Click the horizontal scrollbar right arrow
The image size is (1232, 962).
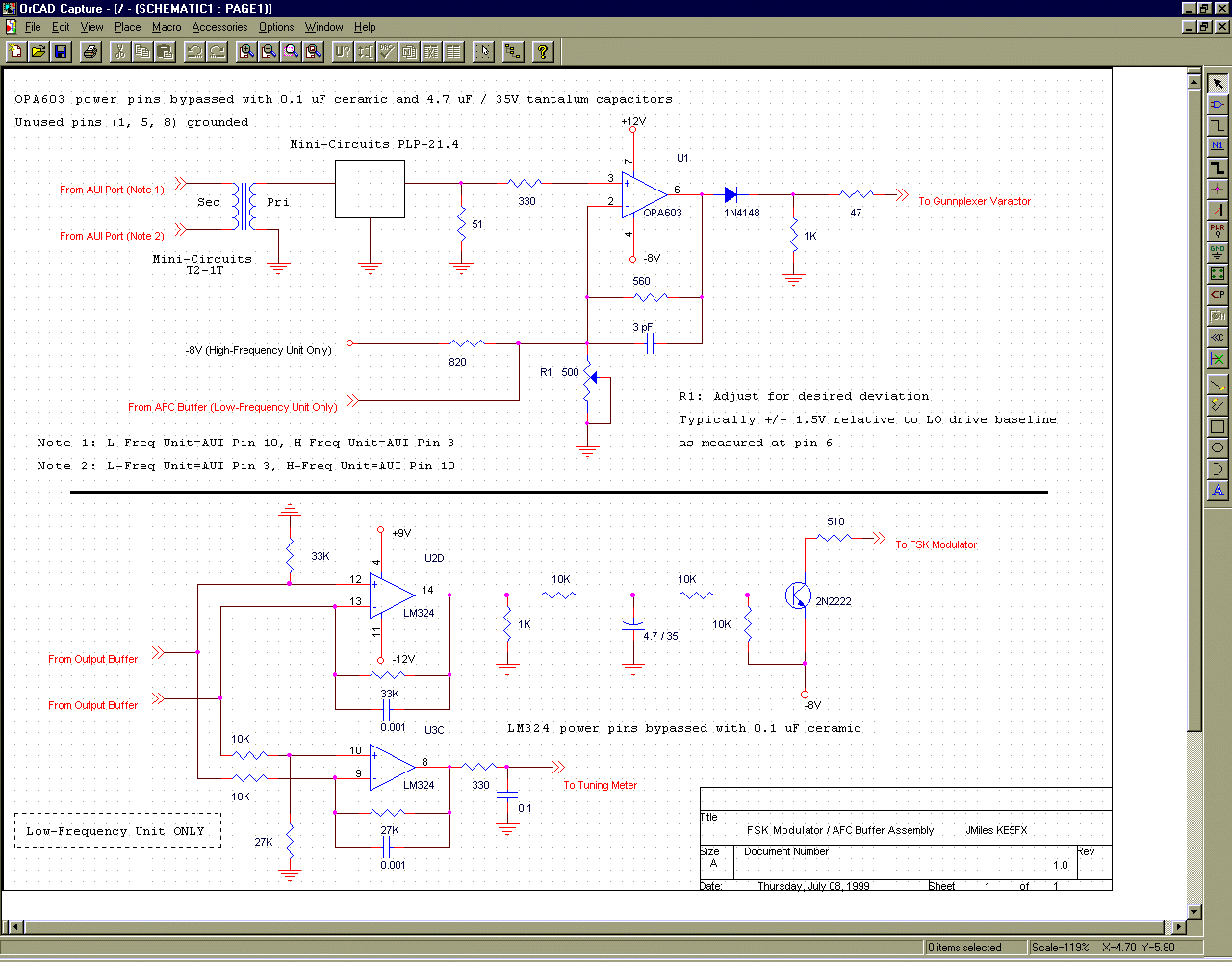1180,927
